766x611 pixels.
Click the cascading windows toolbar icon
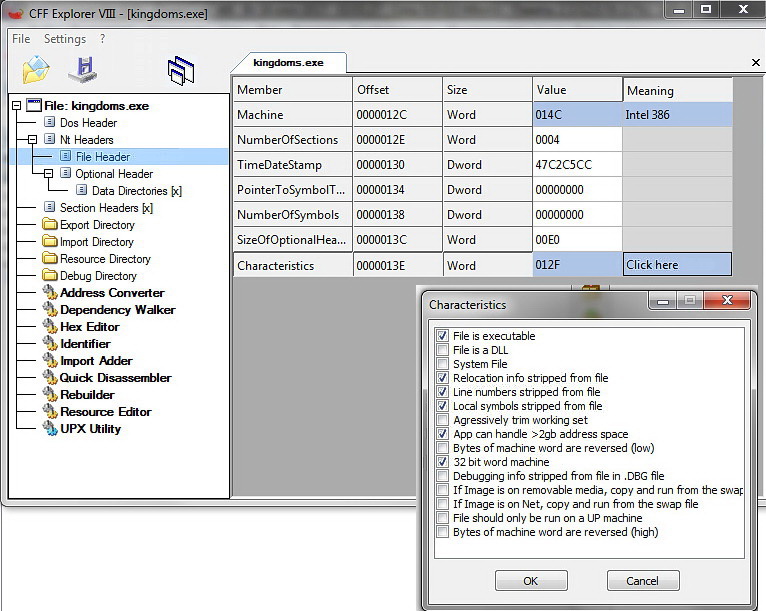(x=181, y=70)
